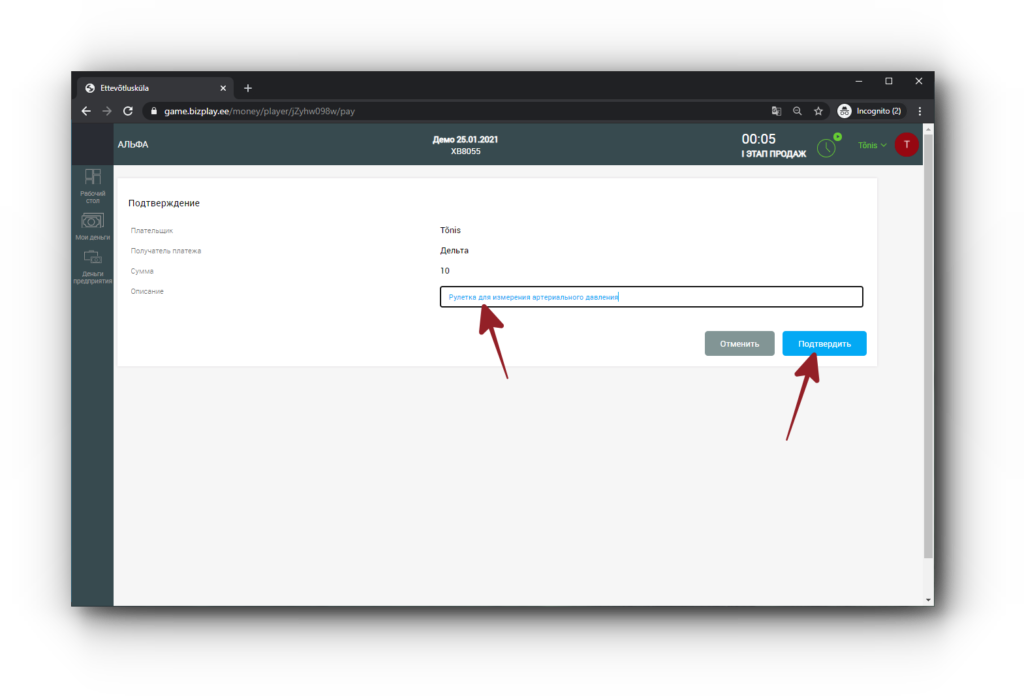Click the green clock timer icon
Screen dimensions: 1024x696
click(x=827, y=146)
